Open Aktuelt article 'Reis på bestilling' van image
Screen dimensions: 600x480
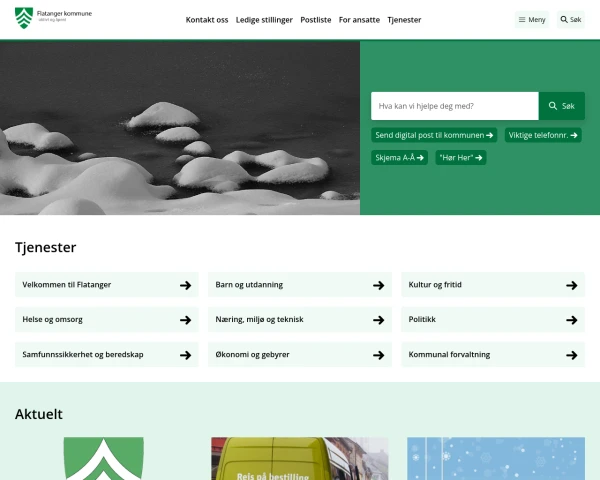coord(300,459)
